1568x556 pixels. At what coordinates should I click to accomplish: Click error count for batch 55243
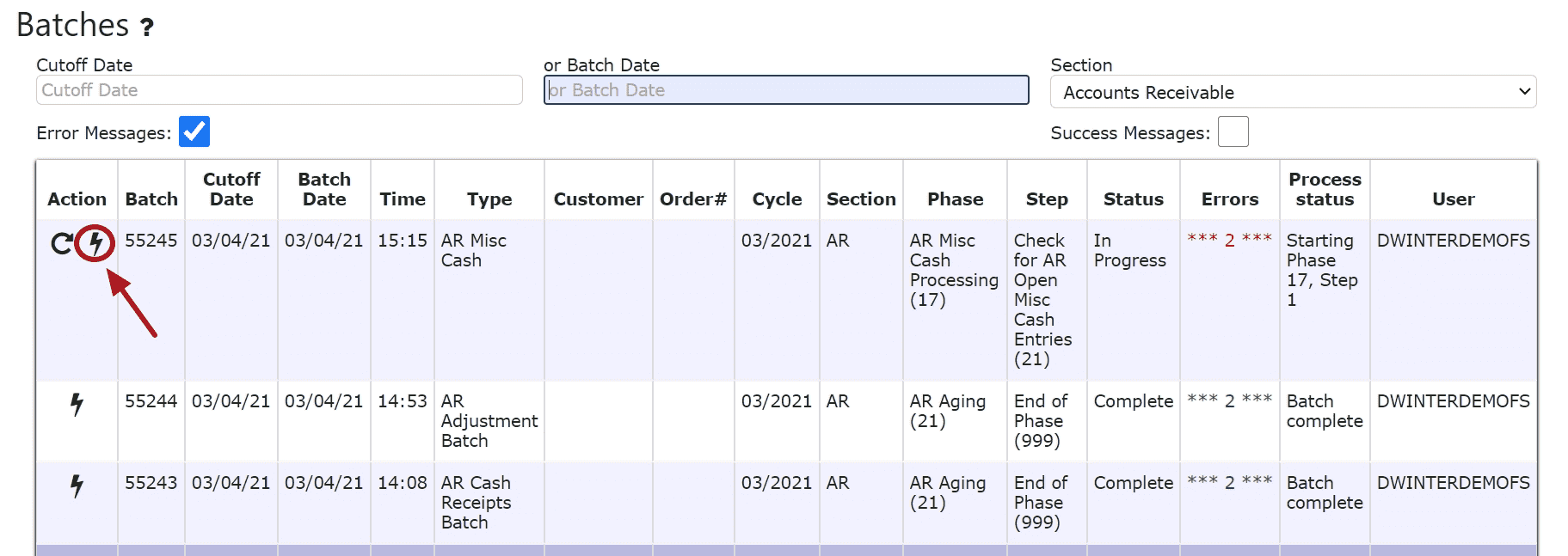click(1229, 483)
